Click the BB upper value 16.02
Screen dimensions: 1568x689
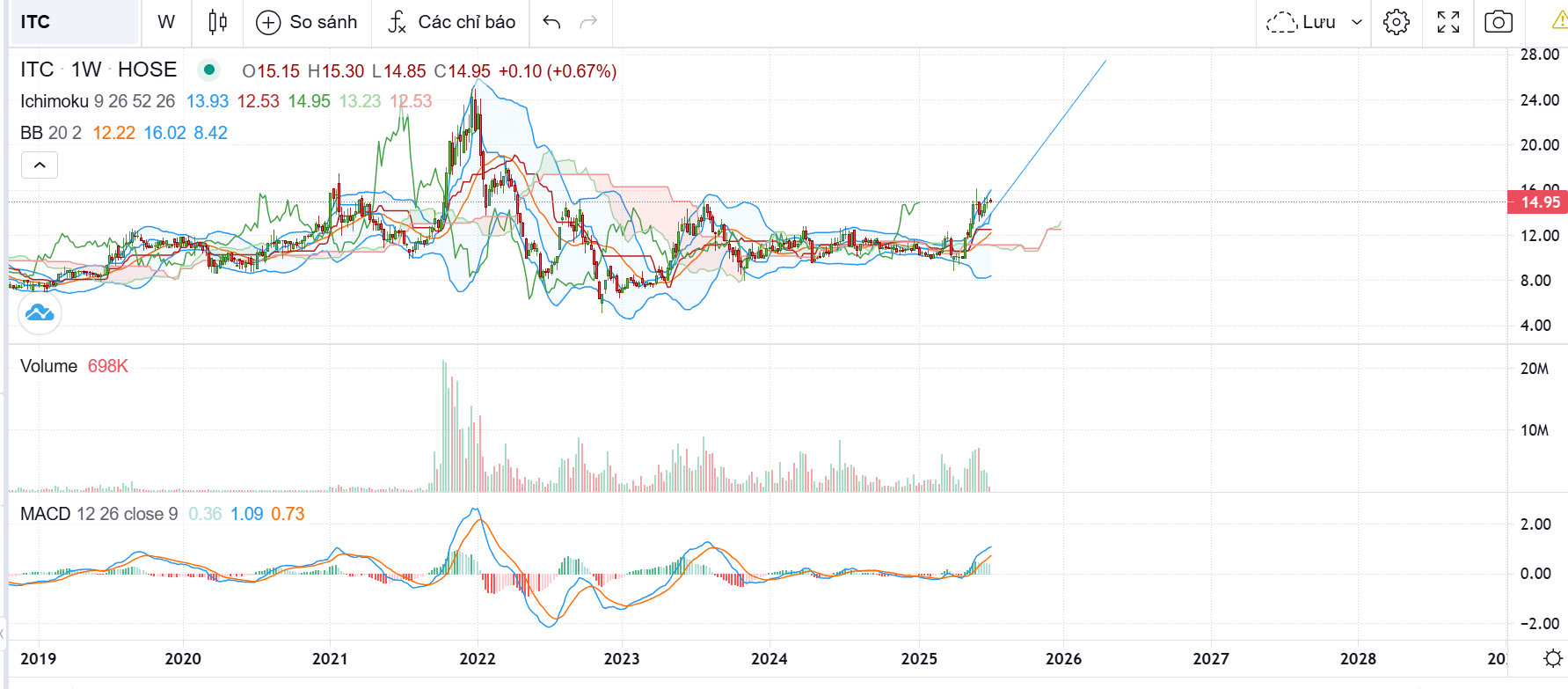[x=165, y=133]
